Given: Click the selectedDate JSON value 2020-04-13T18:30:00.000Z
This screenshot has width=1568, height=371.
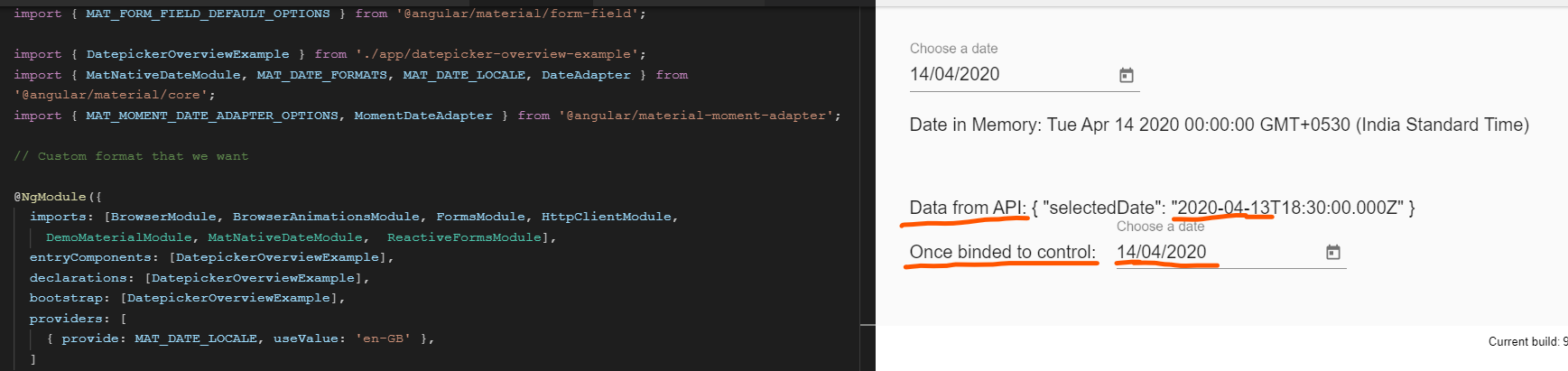Looking at the screenshot, I should [1288, 208].
